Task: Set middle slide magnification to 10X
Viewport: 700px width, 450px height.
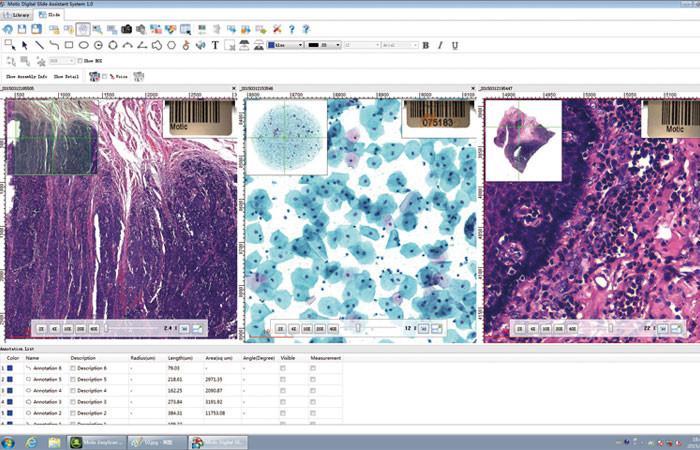Action: coord(307,327)
